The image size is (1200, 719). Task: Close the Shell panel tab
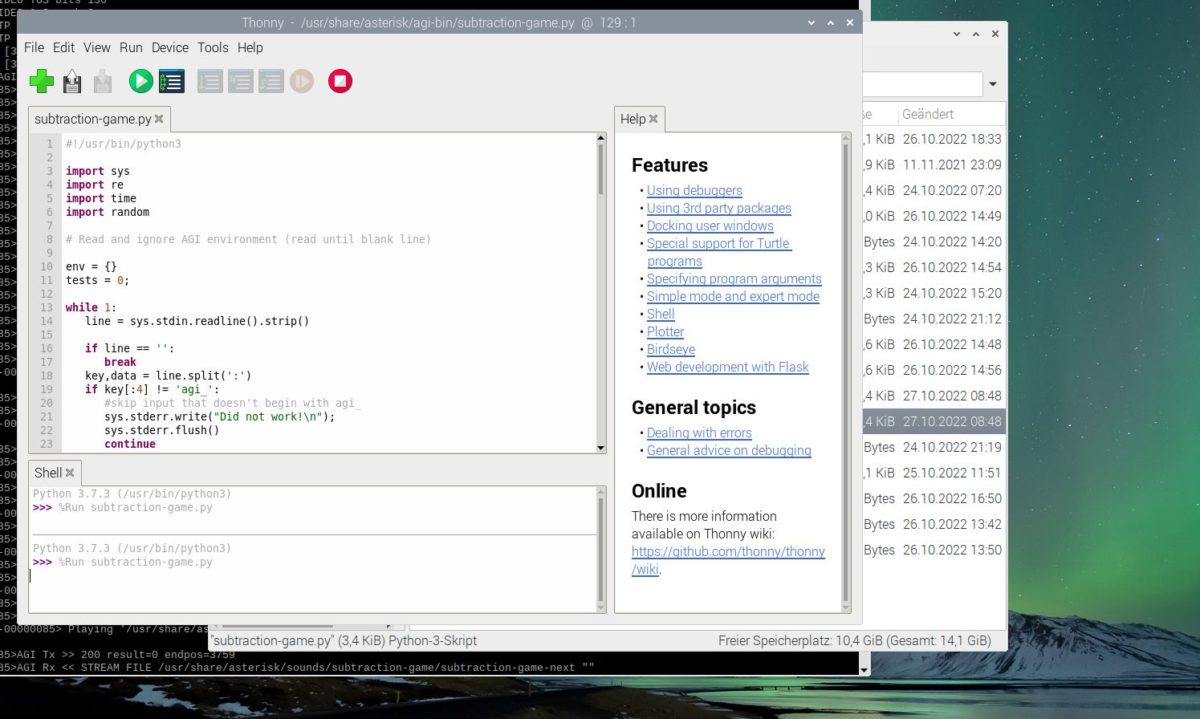click(x=71, y=473)
